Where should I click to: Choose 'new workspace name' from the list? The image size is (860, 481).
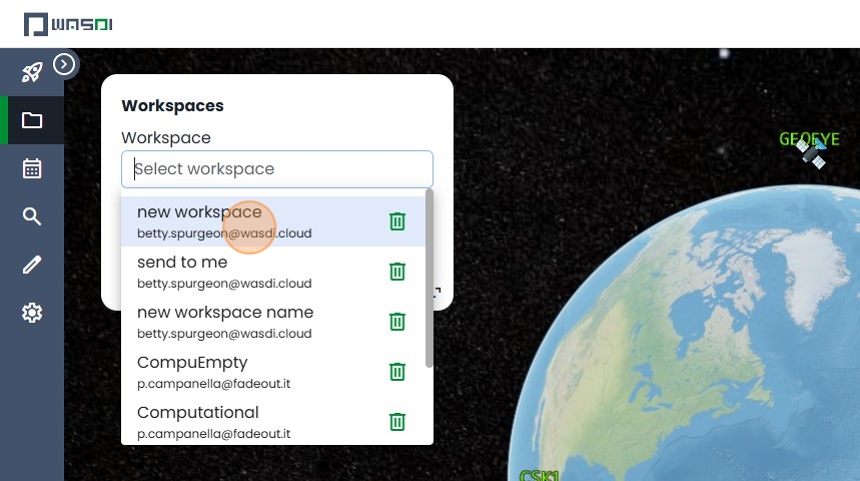tap(273, 322)
